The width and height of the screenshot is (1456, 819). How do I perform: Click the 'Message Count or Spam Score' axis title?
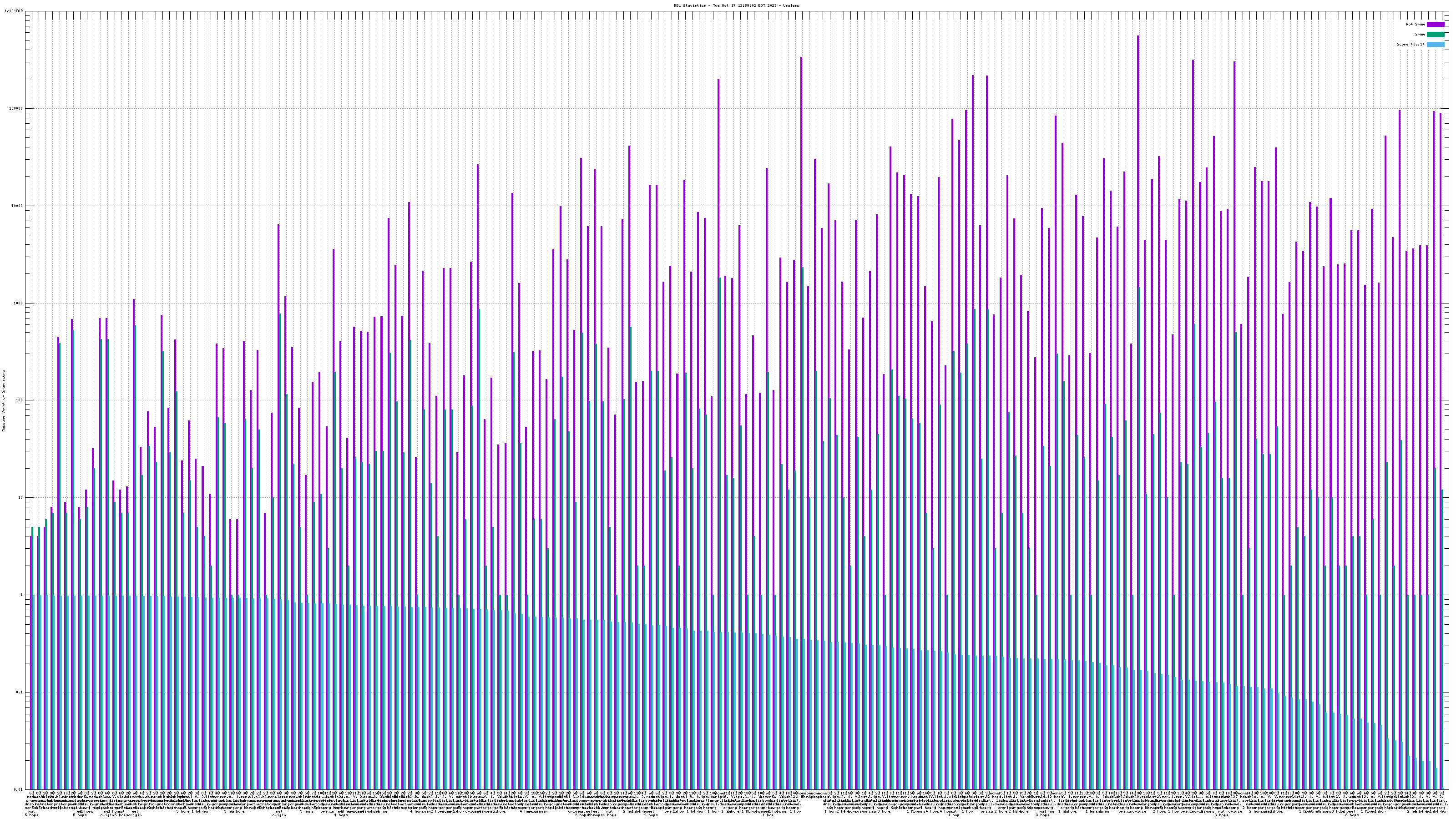(3, 400)
